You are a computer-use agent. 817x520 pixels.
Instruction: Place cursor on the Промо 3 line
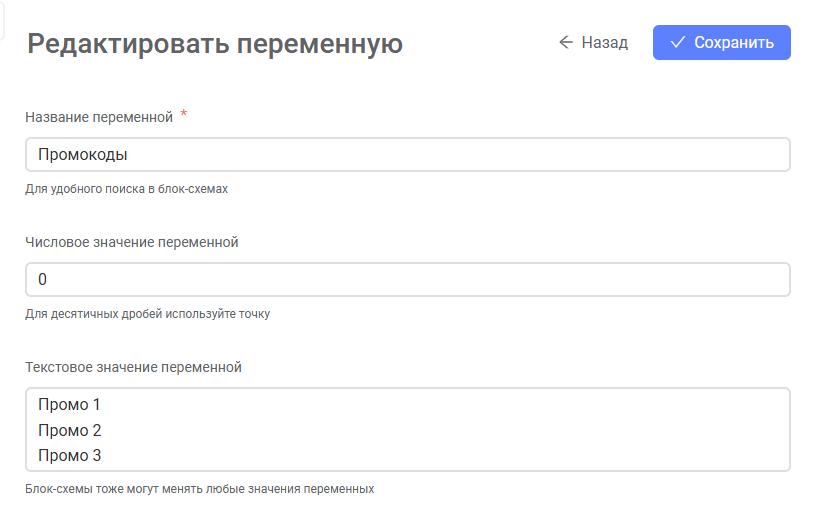click(70, 455)
